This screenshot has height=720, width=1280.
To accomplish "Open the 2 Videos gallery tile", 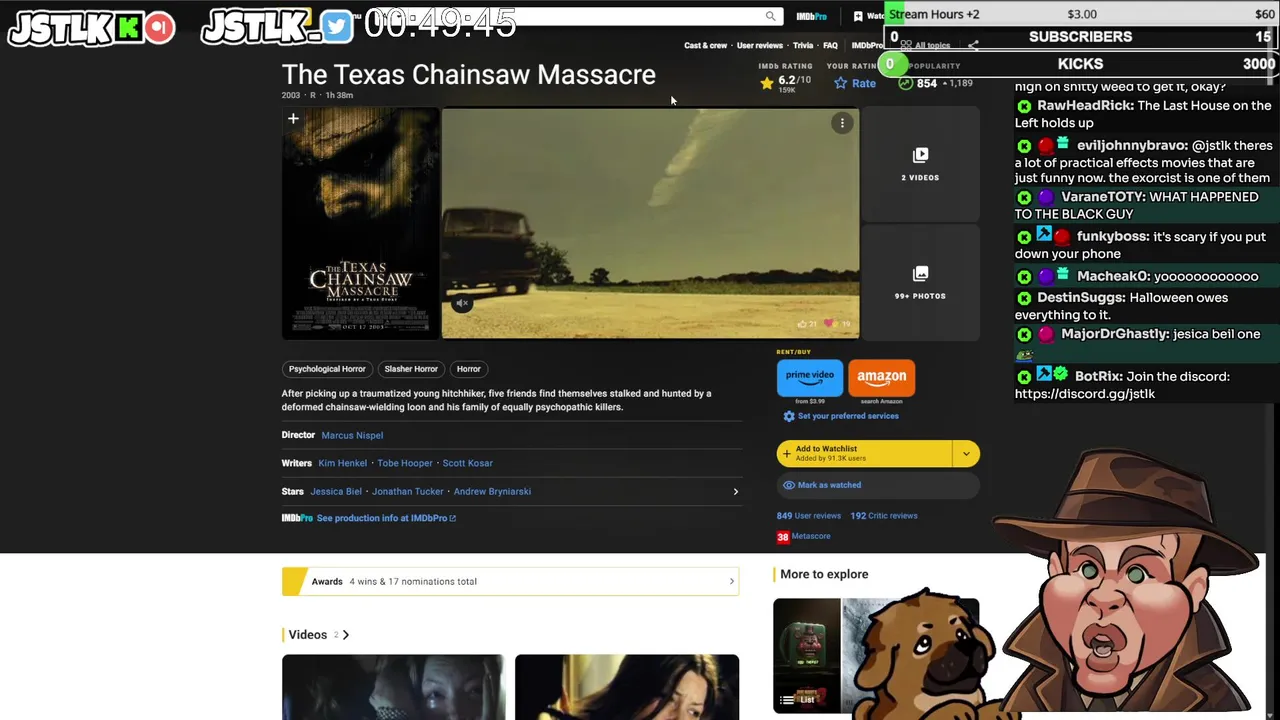I will (920, 164).
